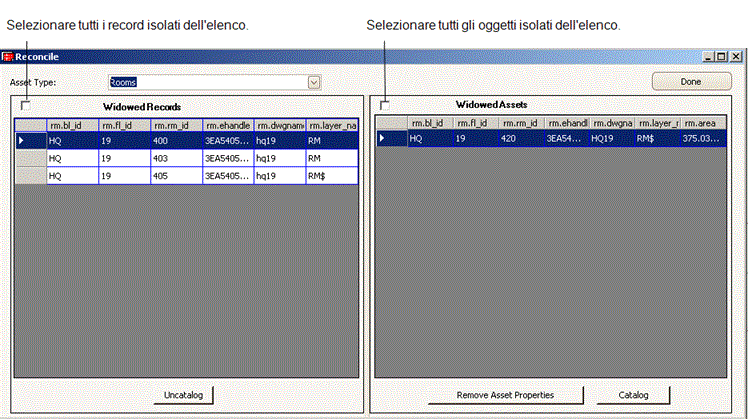The width and height of the screenshot is (748, 419).
Task: Sort Widowed Assets by rm.bl_id column
Action: click(430, 123)
